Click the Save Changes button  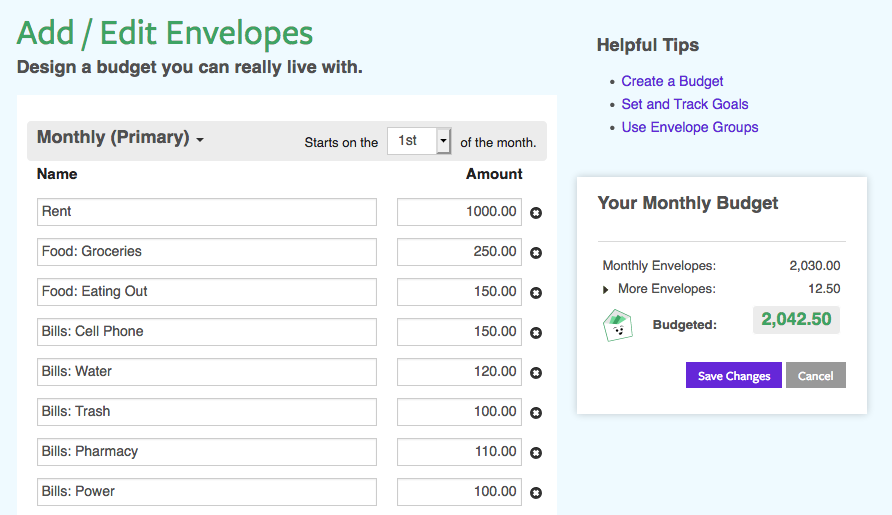click(x=734, y=375)
